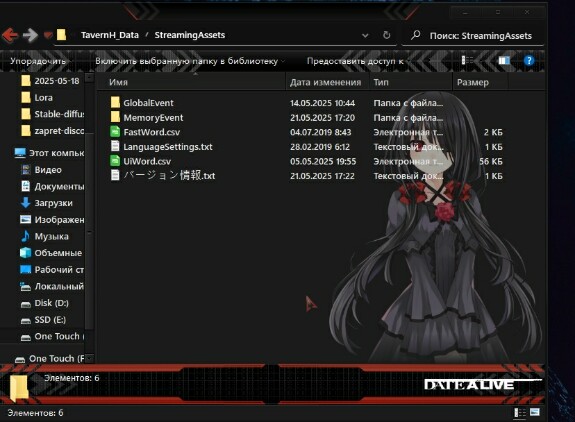Click the file name MemoryEvent
Viewport: 575px width, 422px height.
pos(153,118)
